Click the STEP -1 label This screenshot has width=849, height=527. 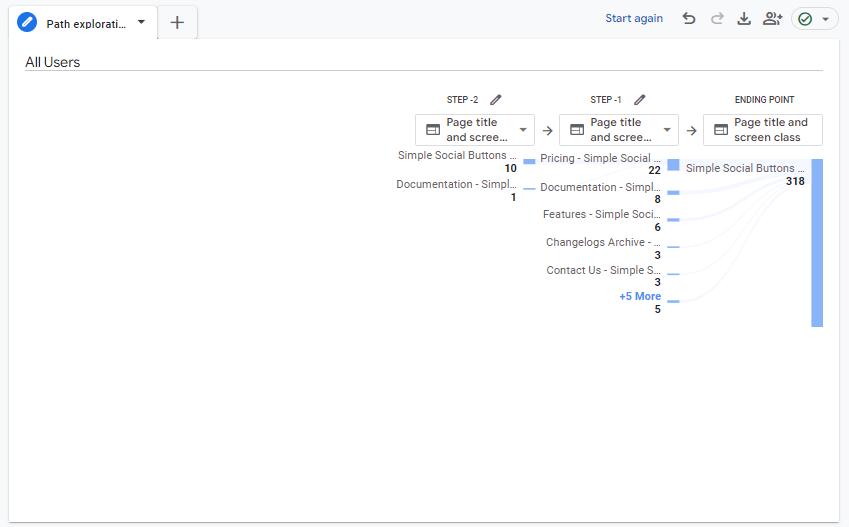click(606, 100)
